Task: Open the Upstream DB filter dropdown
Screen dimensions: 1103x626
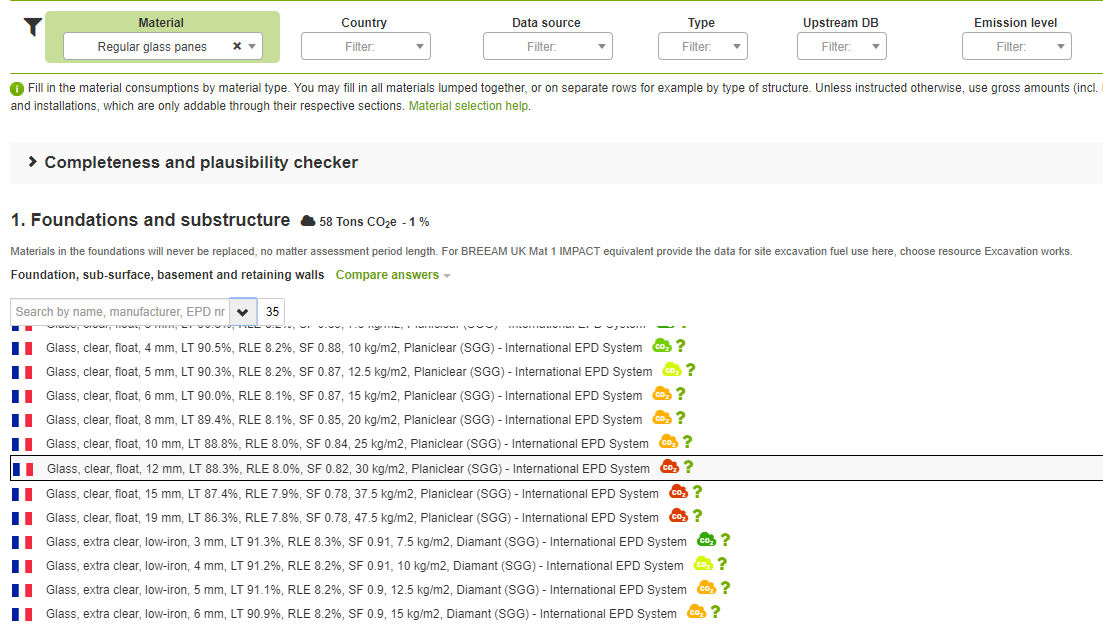Action: (x=841, y=46)
